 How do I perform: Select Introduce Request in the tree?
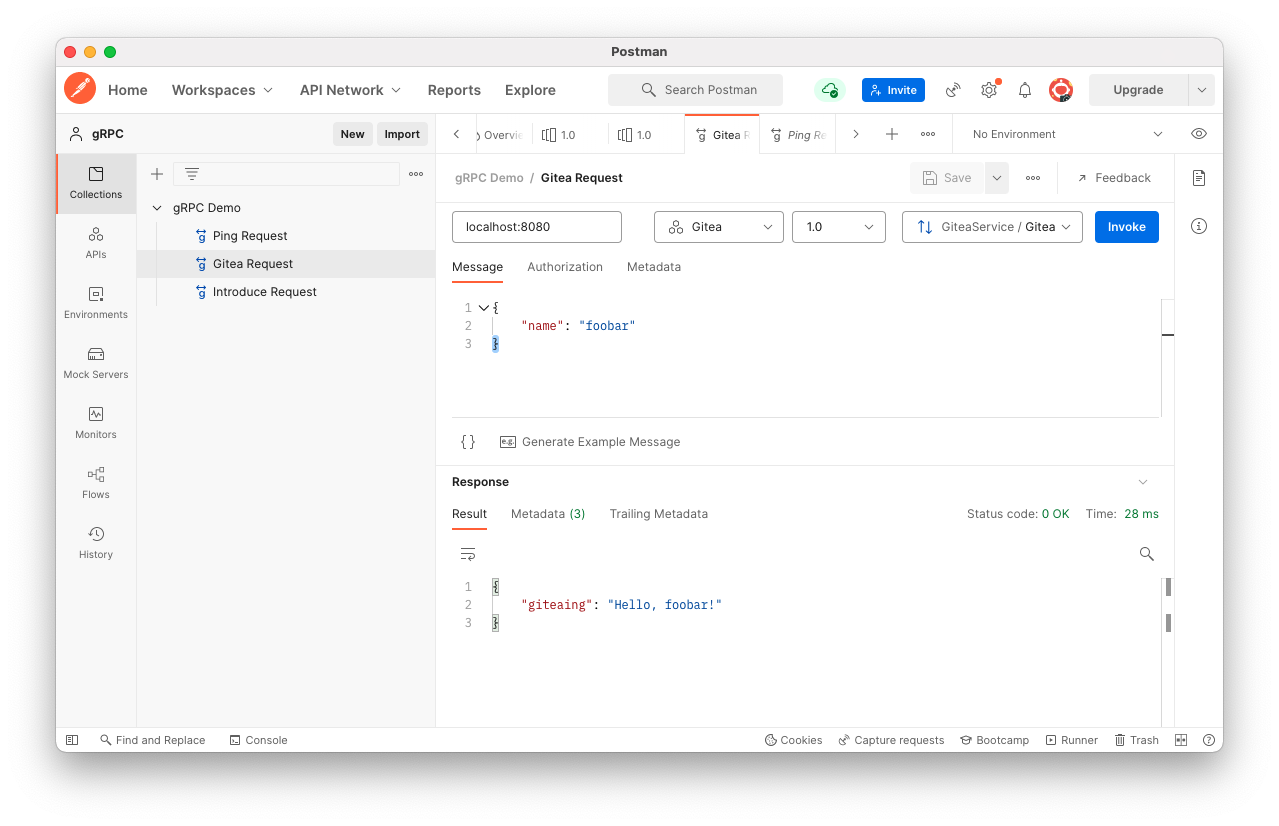click(265, 292)
